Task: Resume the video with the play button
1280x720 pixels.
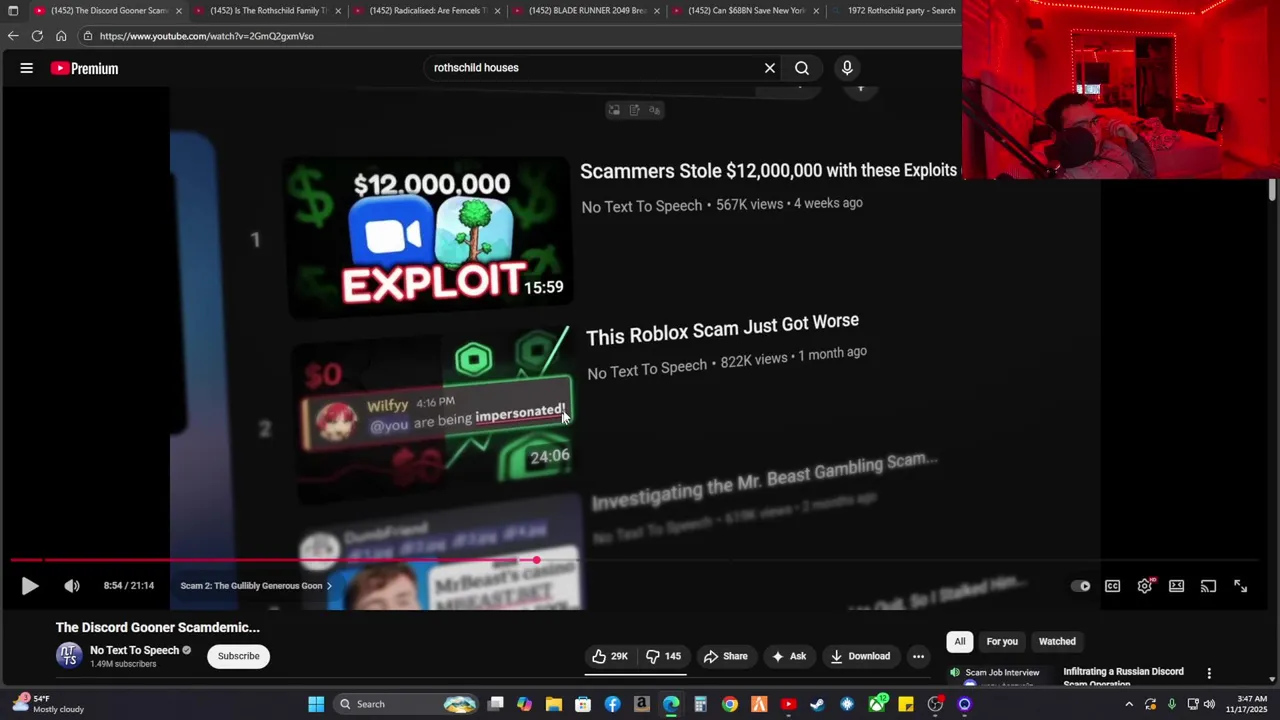Action: [30, 586]
